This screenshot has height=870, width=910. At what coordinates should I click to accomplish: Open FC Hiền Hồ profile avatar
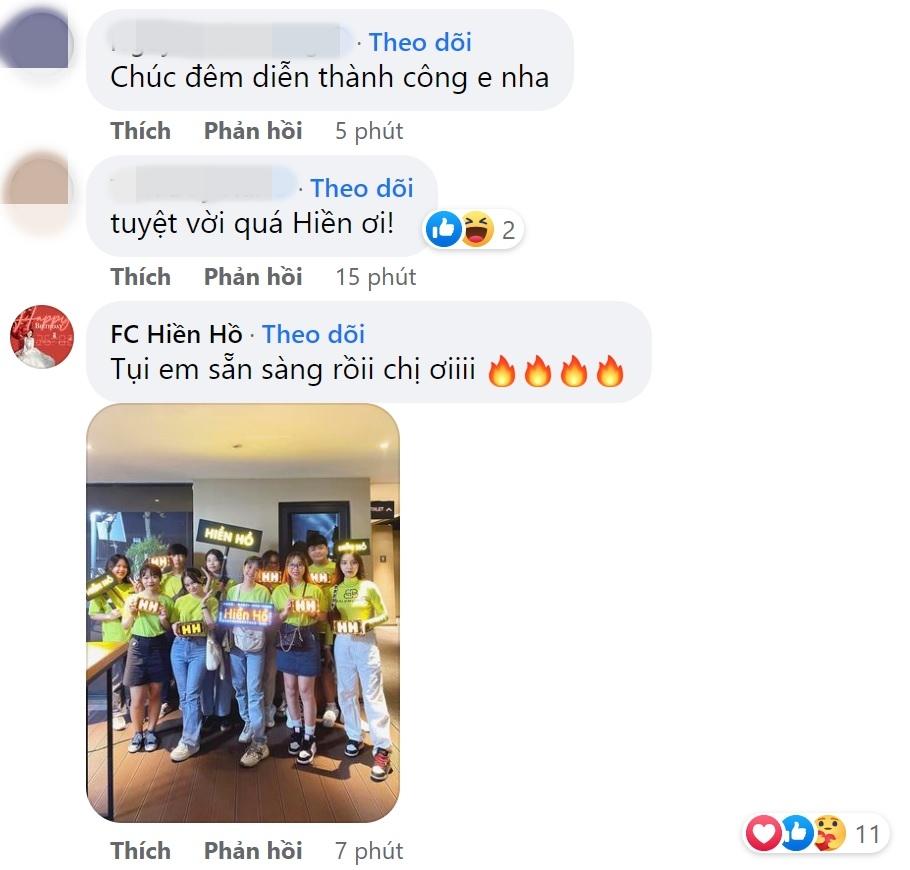point(42,337)
